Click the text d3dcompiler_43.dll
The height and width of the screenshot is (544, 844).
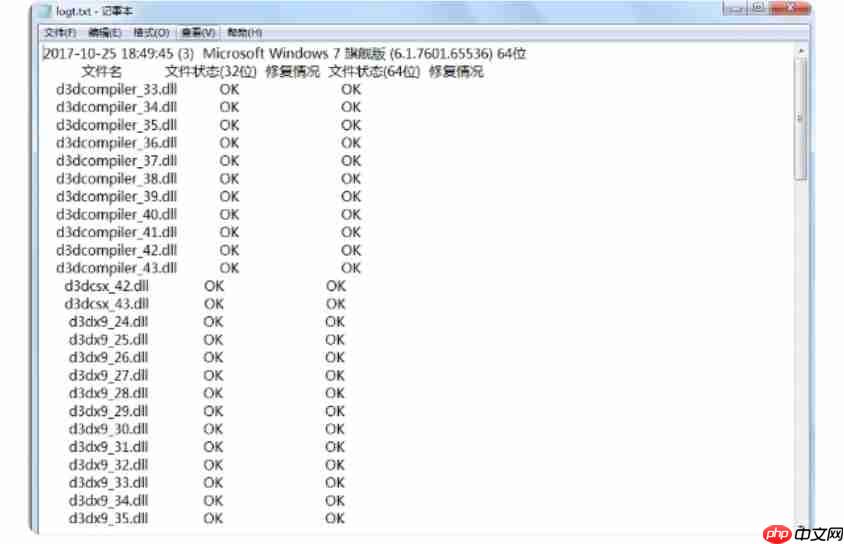(x=116, y=268)
